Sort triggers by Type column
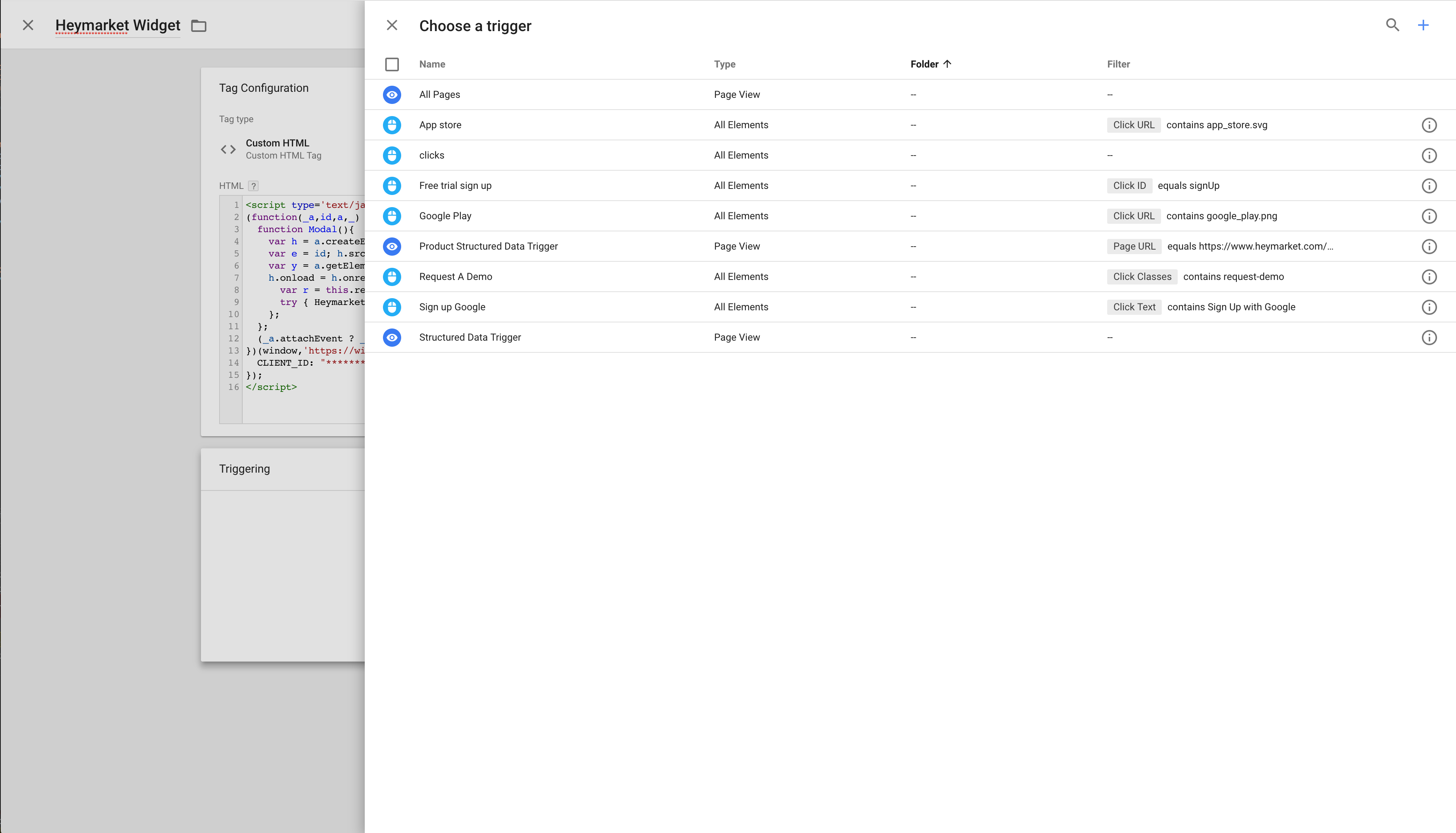Image resolution: width=1456 pixels, height=833 pixels. 725,64
